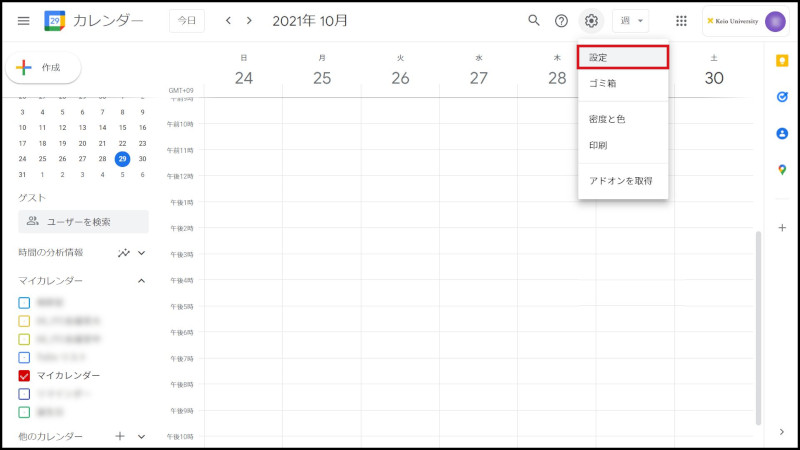Uncheck the マイカレンダー checkbox

(24, 375)
